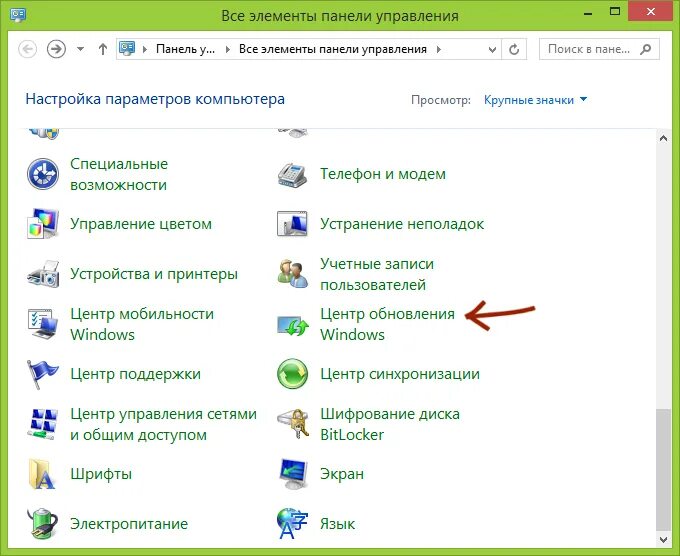680x556 pixels.
Task: Open the Fonts folder icon
Action: (x=42, y=474)
